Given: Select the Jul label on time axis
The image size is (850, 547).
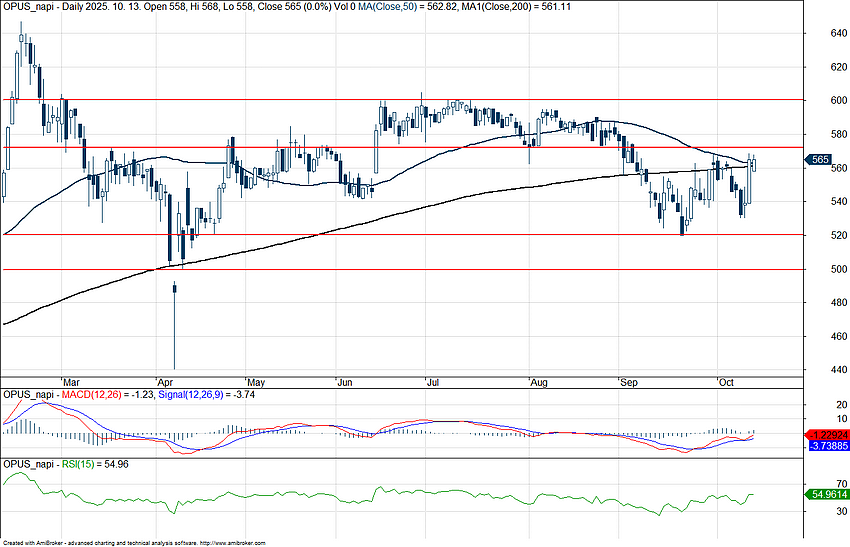Looking at the screenshot, I should 432,382.
